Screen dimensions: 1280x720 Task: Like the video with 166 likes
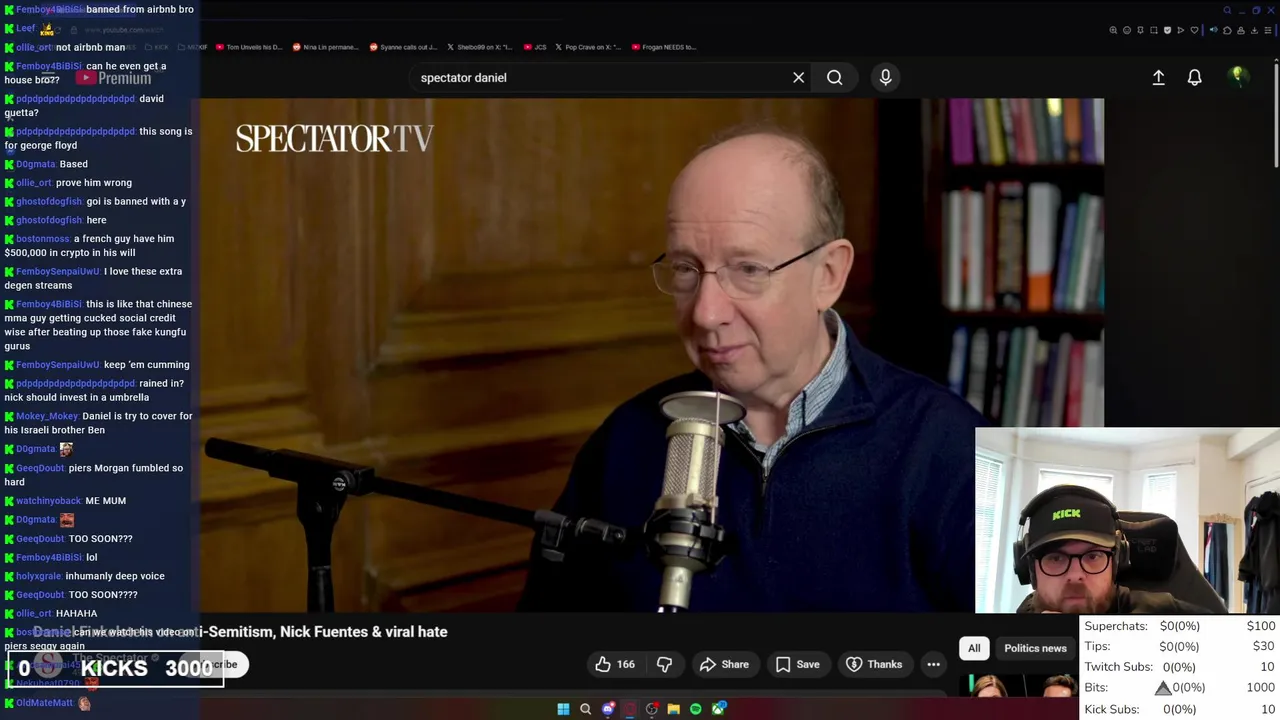tap(615, 664)
